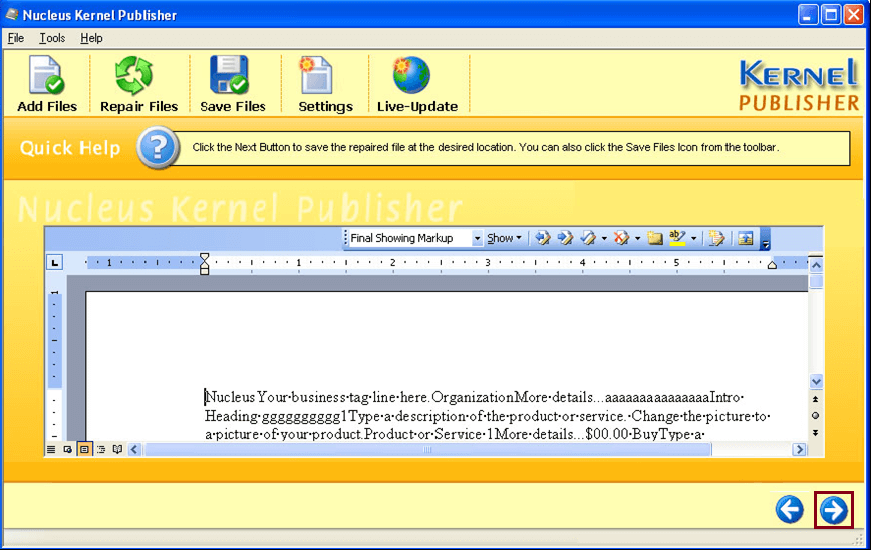The width and height of the screenshot is (871, 550).
Task: Click the Save Files floppy icon
Action: [x=232, y=84]
